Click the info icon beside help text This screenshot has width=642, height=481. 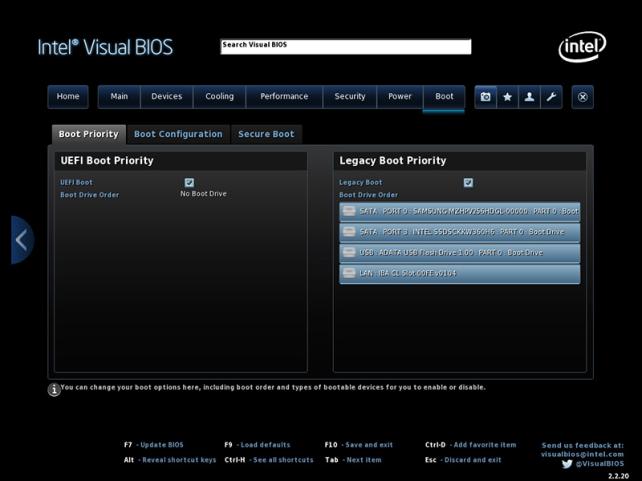click(x=54, y=389)
